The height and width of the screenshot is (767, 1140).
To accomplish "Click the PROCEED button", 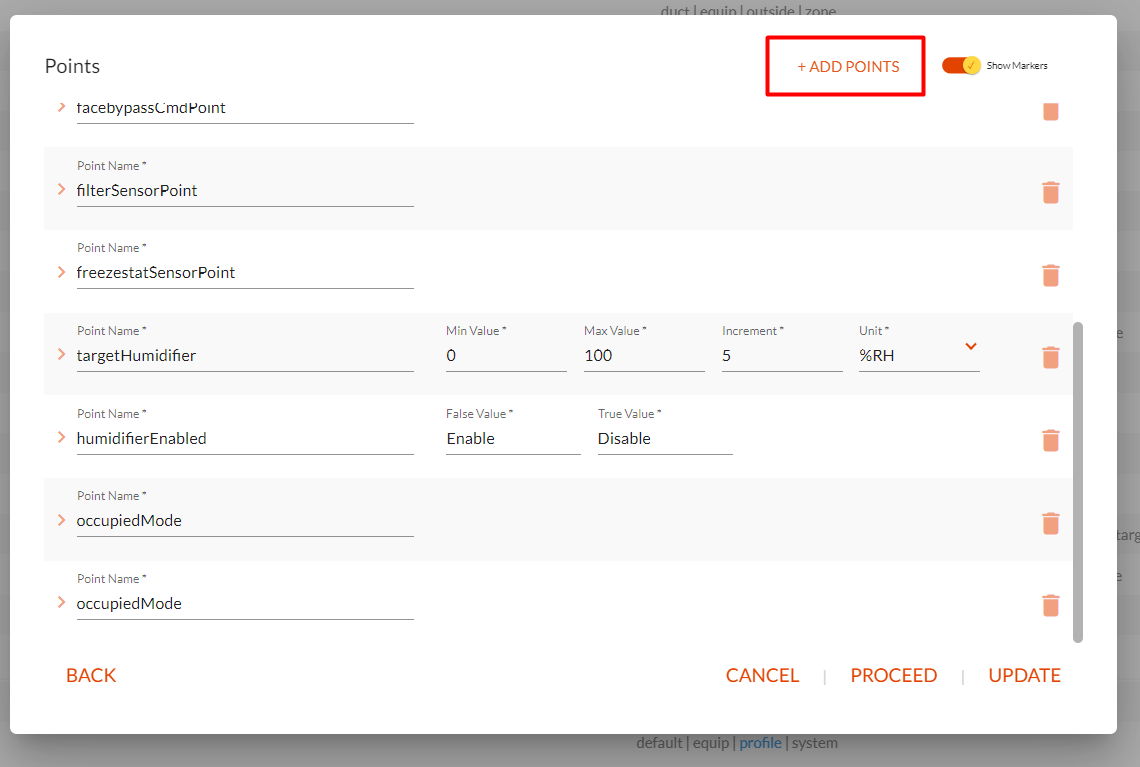I will (894, 675).
